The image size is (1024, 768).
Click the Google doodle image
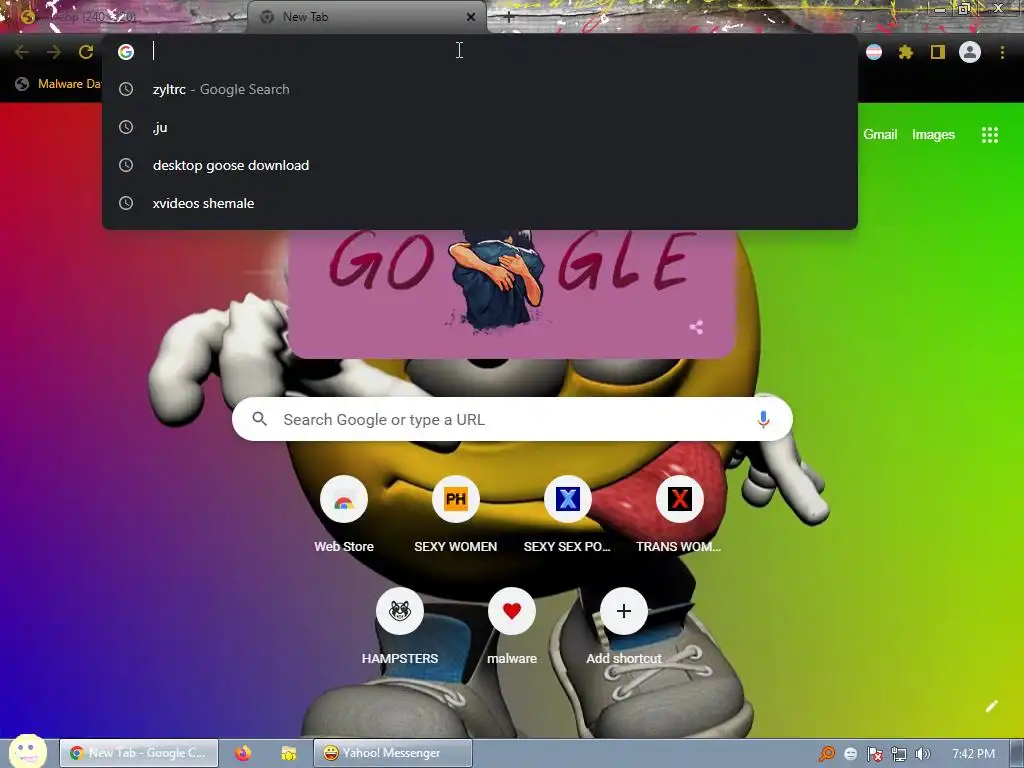[x=511, y=293]
